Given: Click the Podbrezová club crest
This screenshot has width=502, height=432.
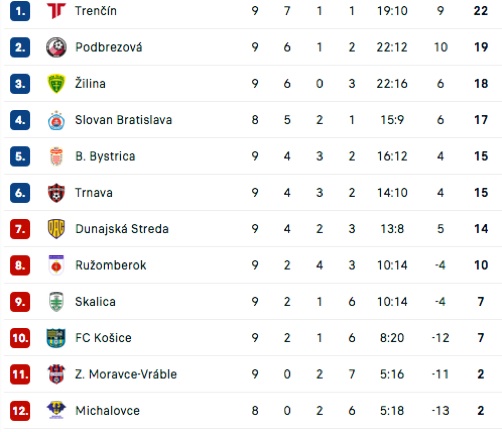Looking at the screenshot, I should pyautogui.click(x=56, y=47).
